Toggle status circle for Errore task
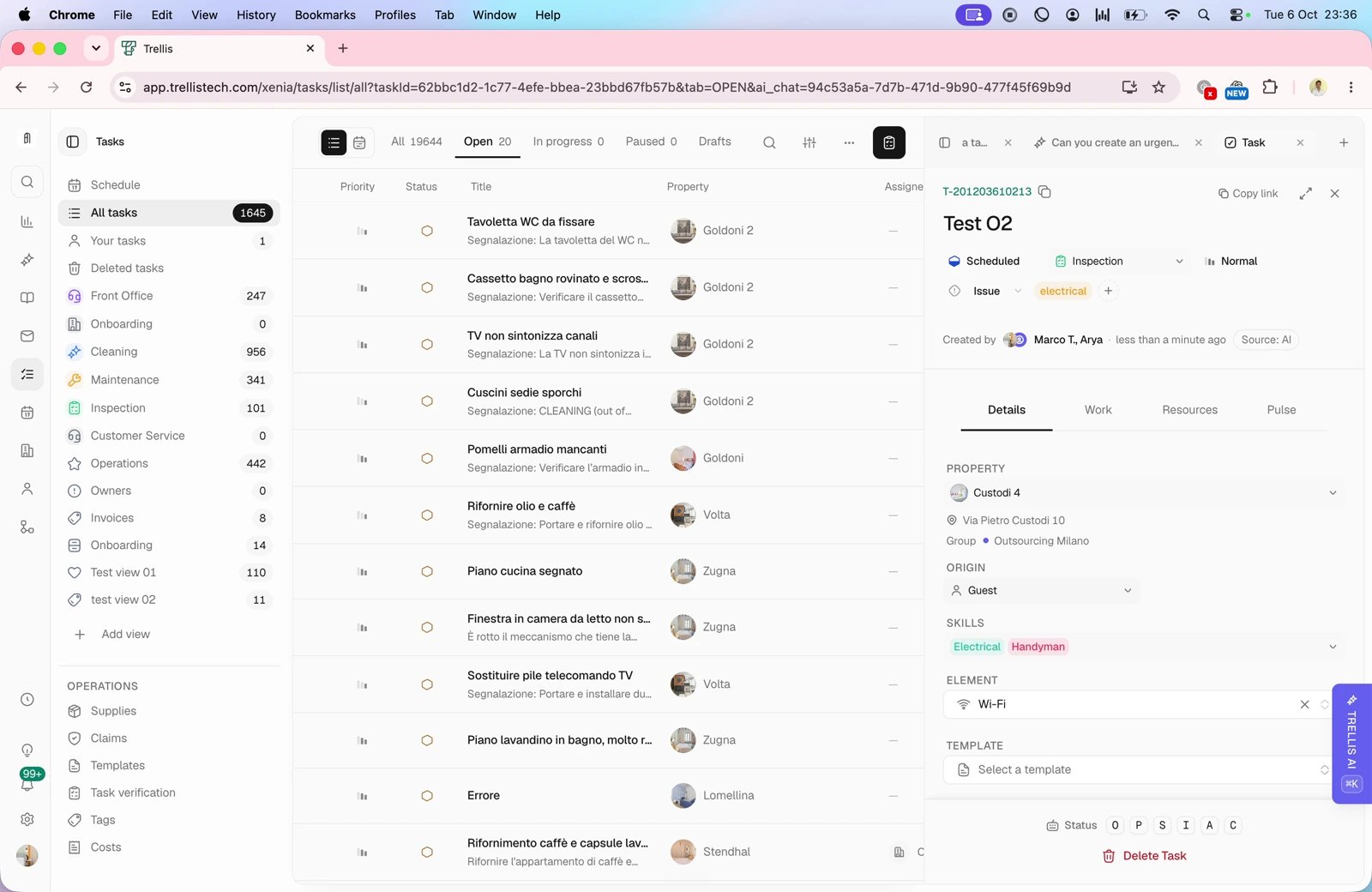Image resolution: width=1372 pixels, height=892 pixels. click(x=427, y=796)
